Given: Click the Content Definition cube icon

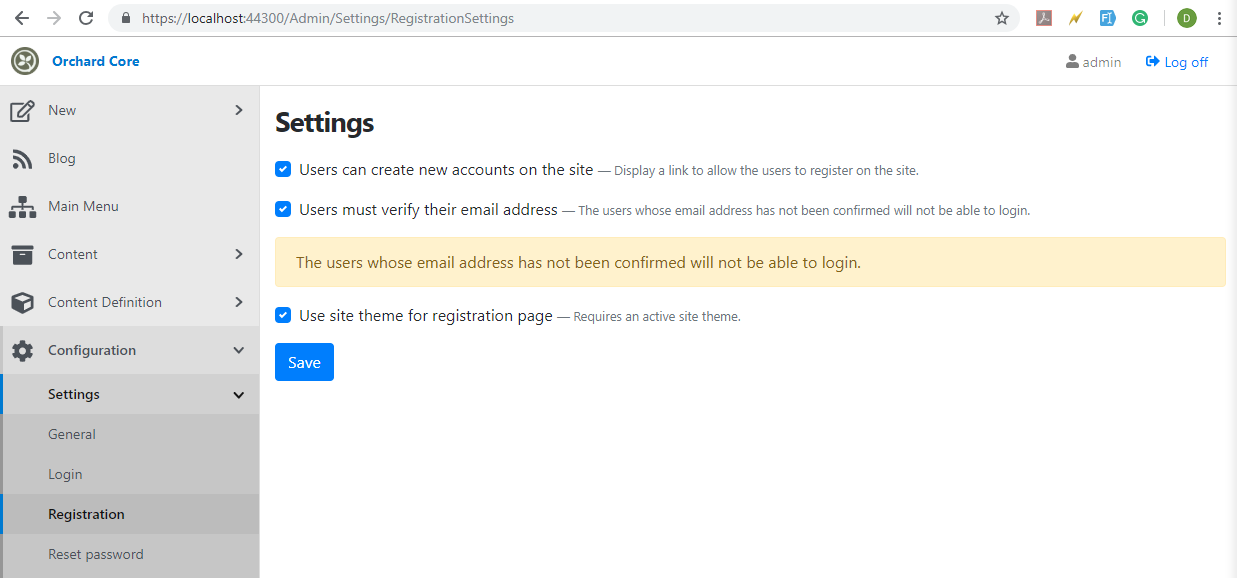Looking at the screenshot, I should [22, 302].
